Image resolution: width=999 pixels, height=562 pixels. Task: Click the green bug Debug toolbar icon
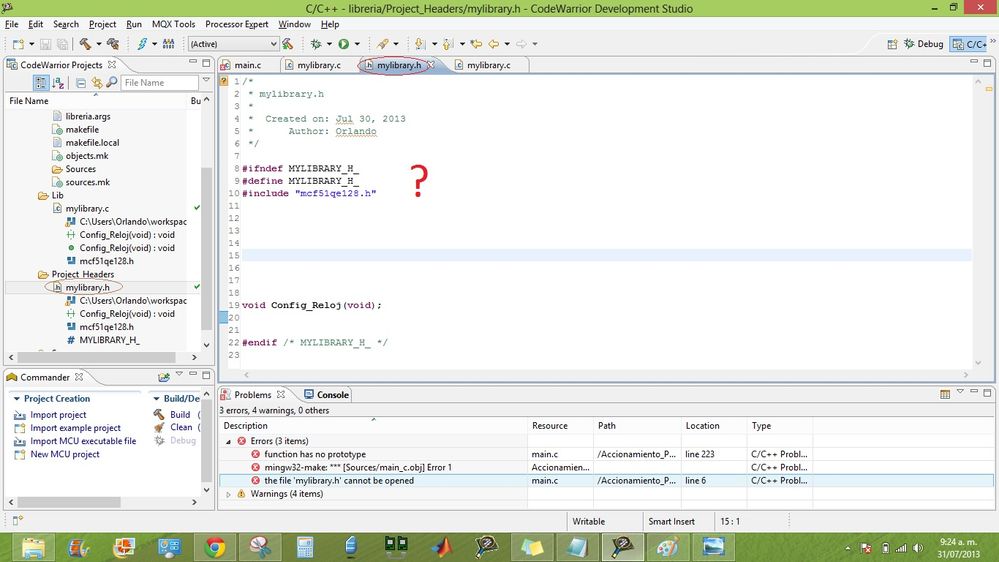coord(315,44)
